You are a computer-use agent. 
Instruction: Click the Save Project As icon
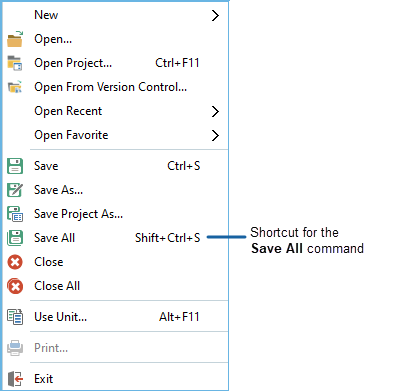[x=15, y=214]
